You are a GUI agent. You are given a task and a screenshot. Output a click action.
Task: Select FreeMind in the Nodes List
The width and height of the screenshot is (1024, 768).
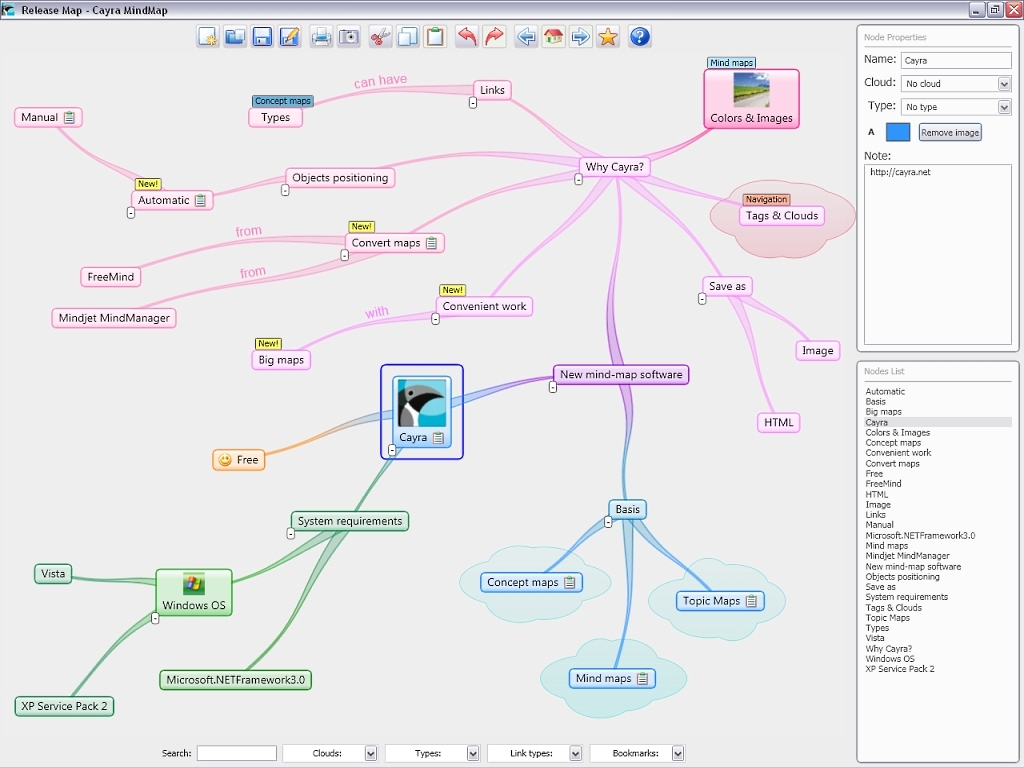pyautogui.click(x=883, y=484)
